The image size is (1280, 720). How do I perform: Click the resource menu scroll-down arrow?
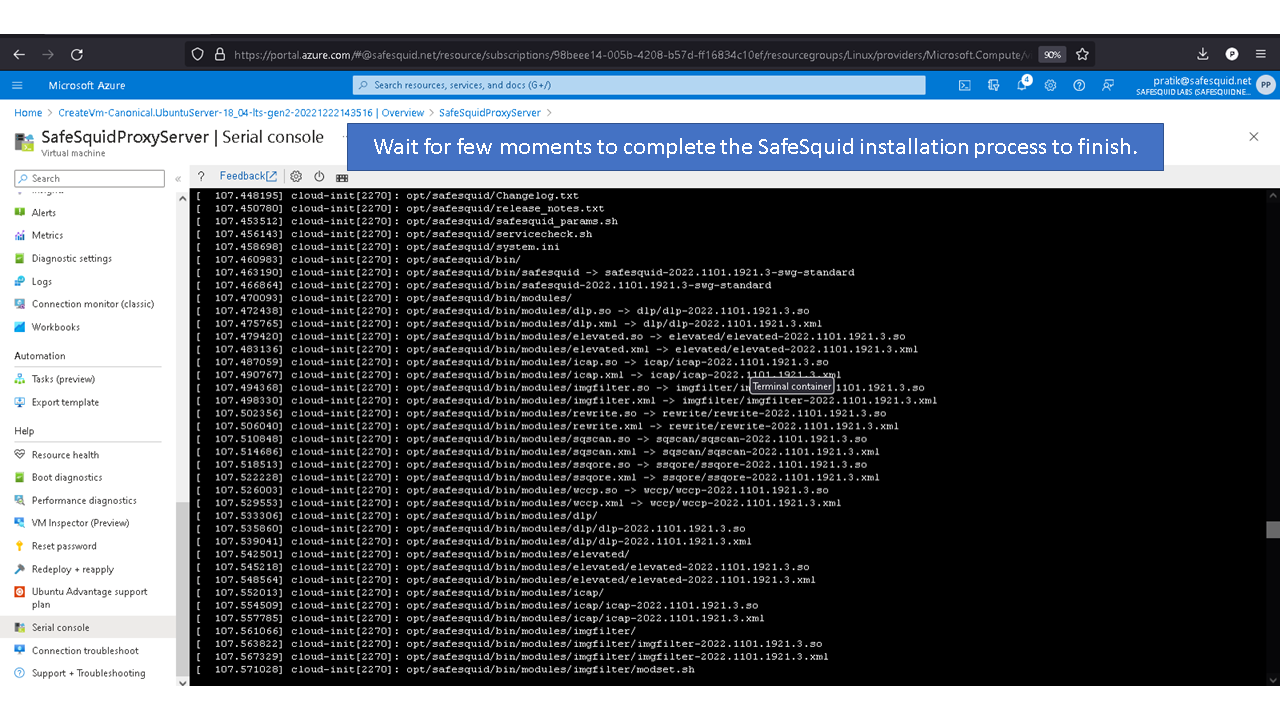182,682
